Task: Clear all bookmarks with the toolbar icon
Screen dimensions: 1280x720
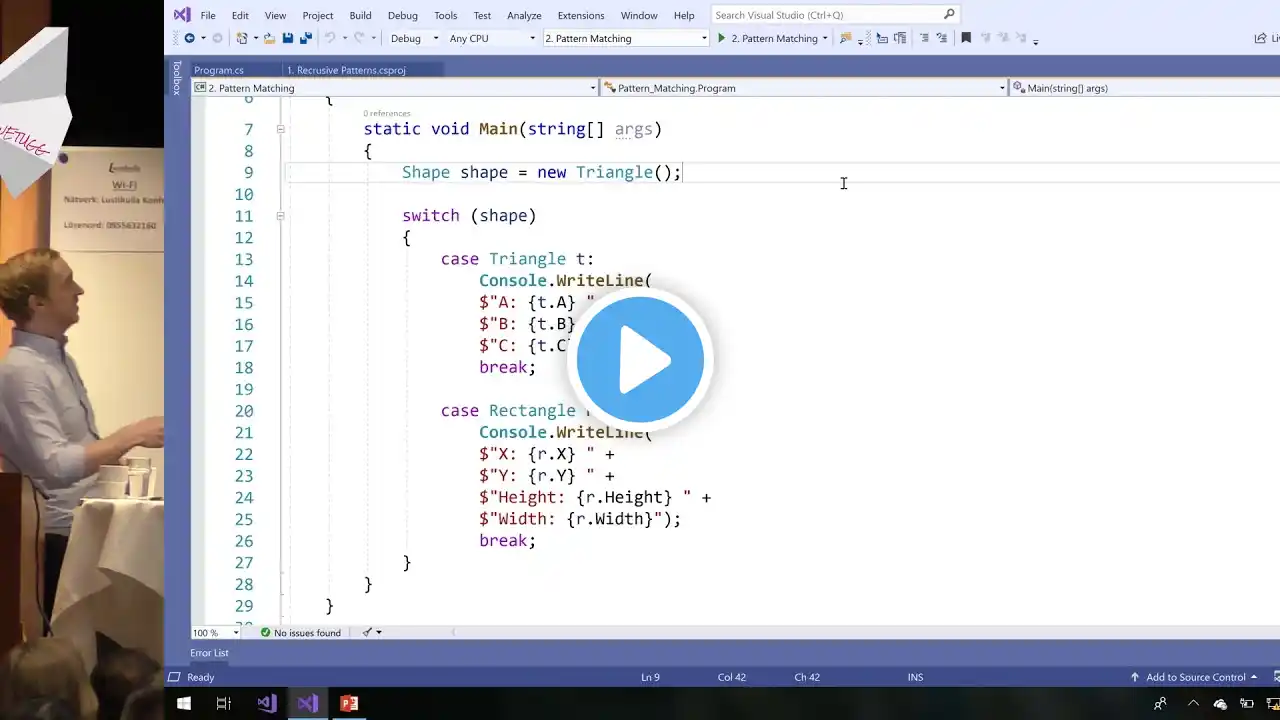Action: coord(1021,38)
